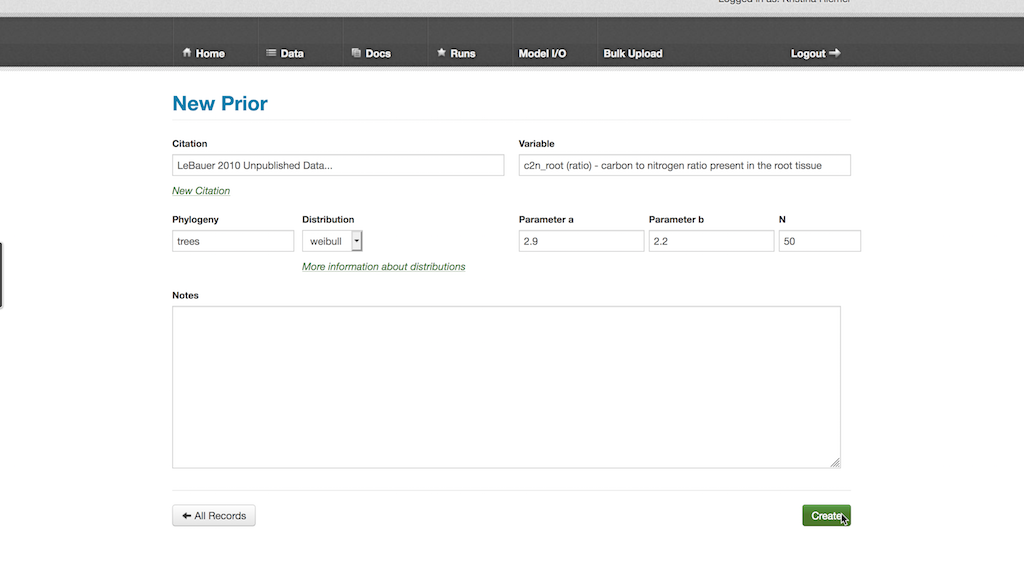Click the Citation search field
The height and width of the screenshot is (567, 1024).
tap(338, 165)
